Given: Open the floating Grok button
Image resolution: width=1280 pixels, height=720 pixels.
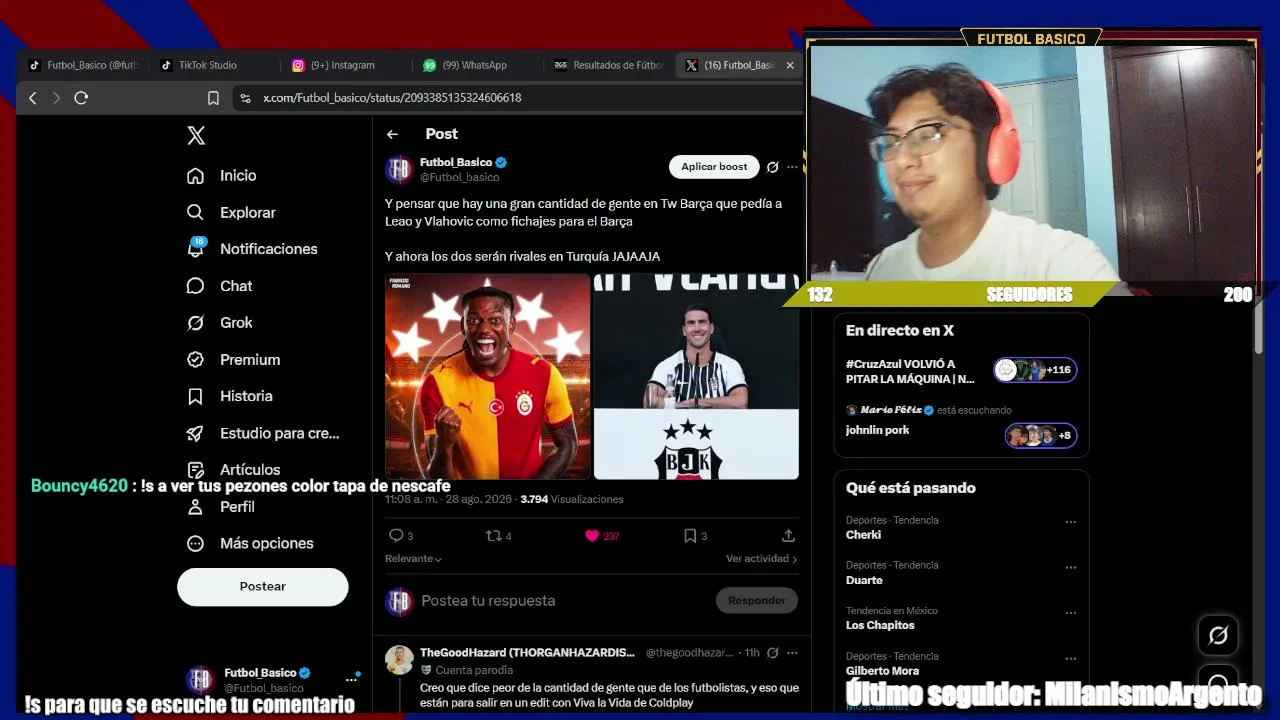Looking at the screenshot, I should click(x=1218, y=635).
